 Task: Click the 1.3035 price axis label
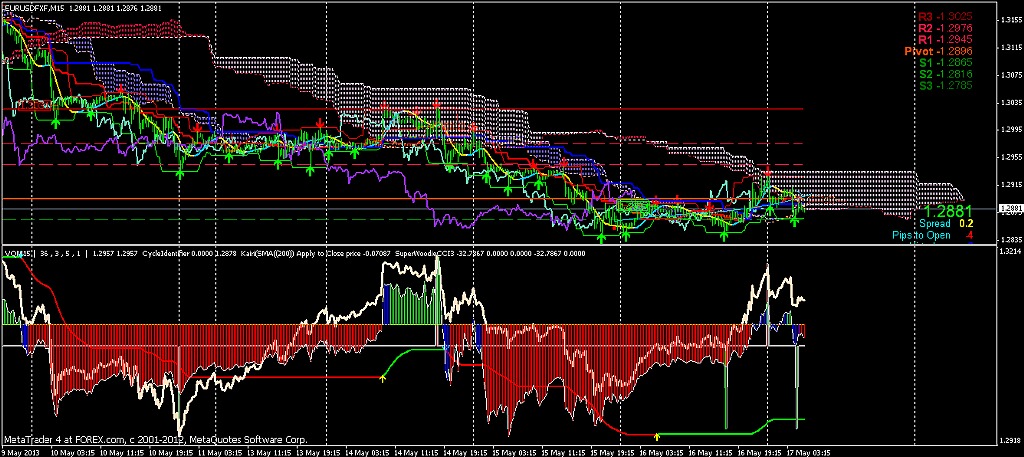point(1010,102)
